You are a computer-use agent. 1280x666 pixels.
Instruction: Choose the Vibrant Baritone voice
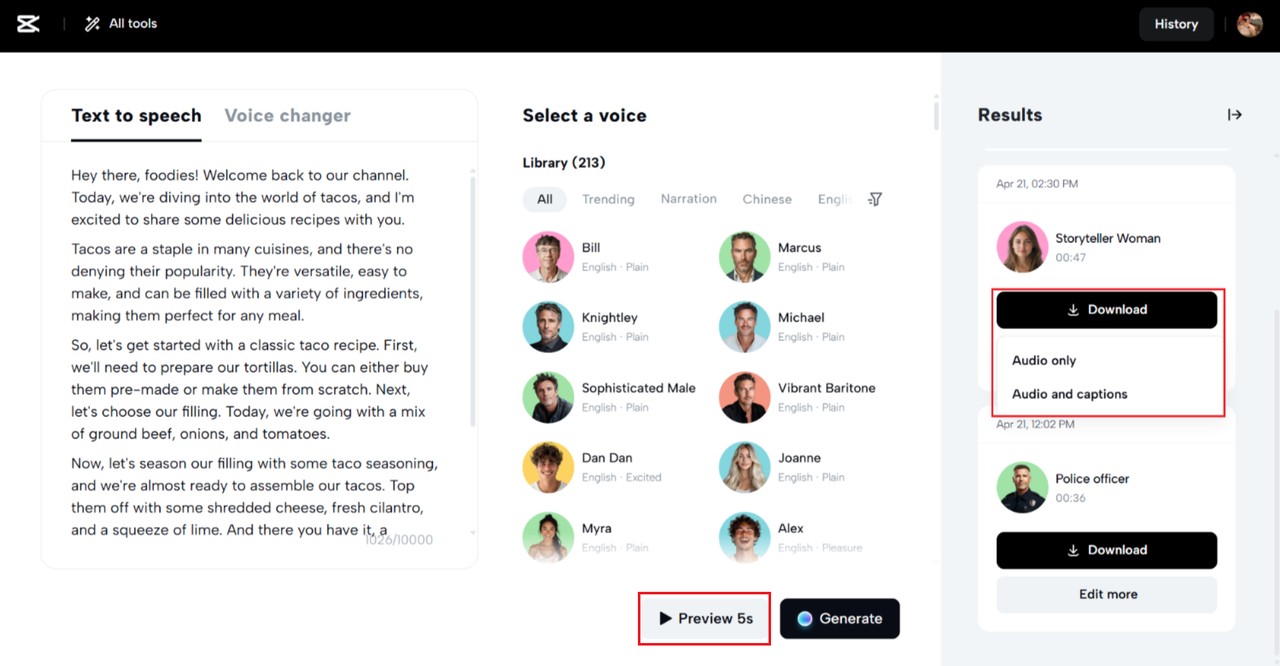pyautogui.click(x=744, y=397)
